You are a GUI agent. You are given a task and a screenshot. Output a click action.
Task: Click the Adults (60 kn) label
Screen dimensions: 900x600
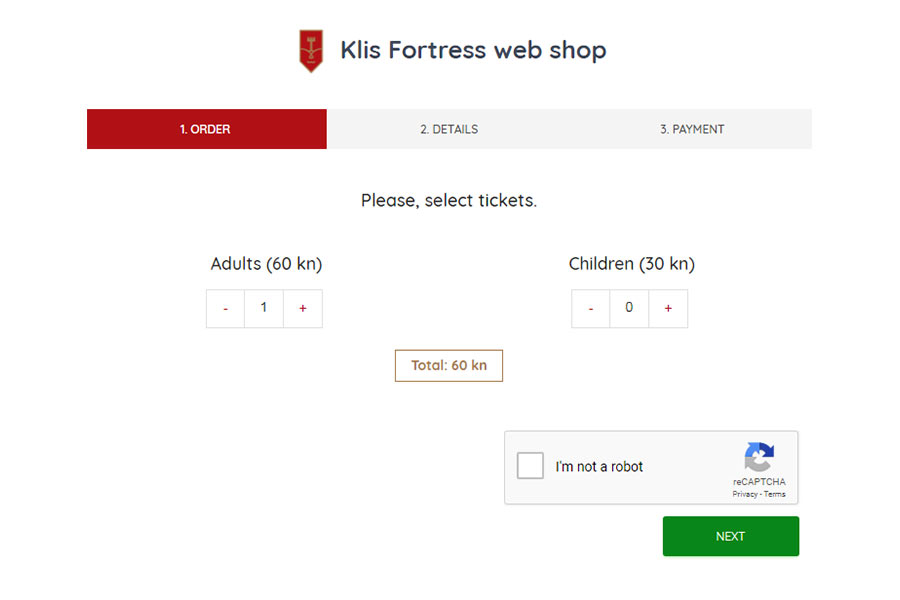[266, 264]
